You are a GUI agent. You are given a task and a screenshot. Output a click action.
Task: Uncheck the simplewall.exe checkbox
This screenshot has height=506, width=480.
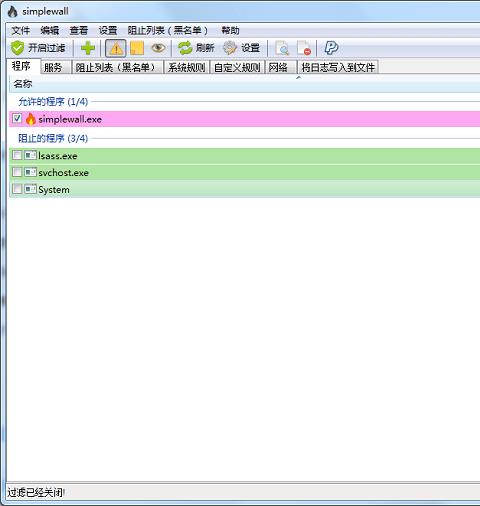(17, 118)
